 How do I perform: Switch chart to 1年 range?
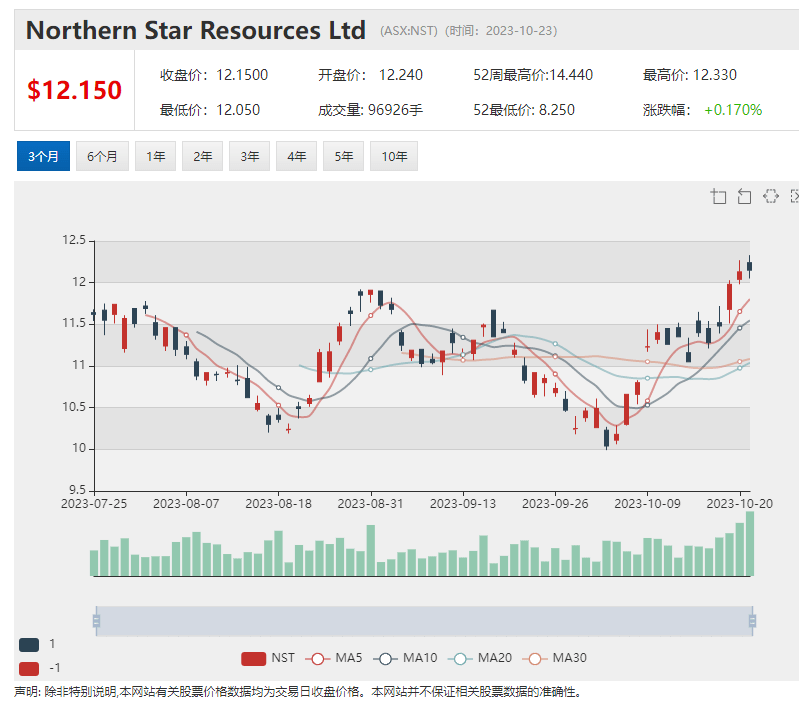click(156, 156)
